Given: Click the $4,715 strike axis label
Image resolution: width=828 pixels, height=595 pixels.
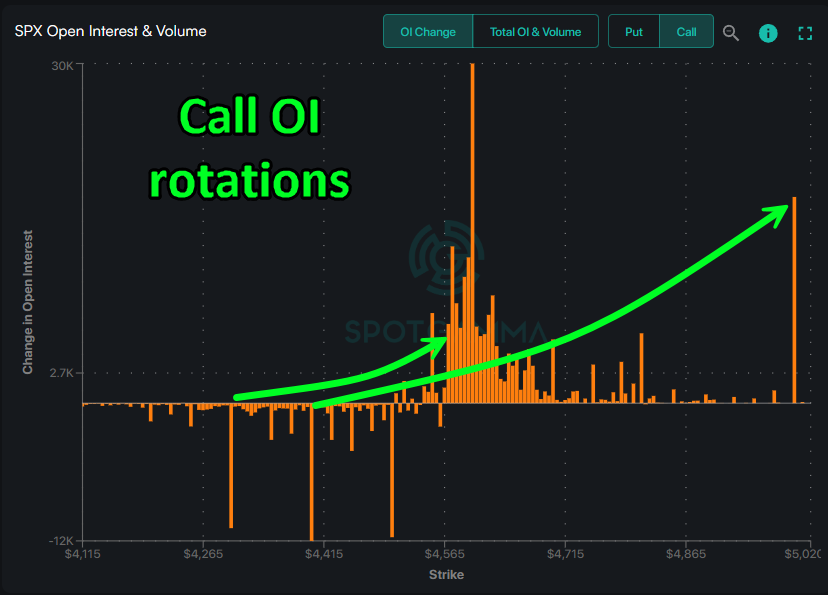Looking at the screenshot, I should 565,554.
